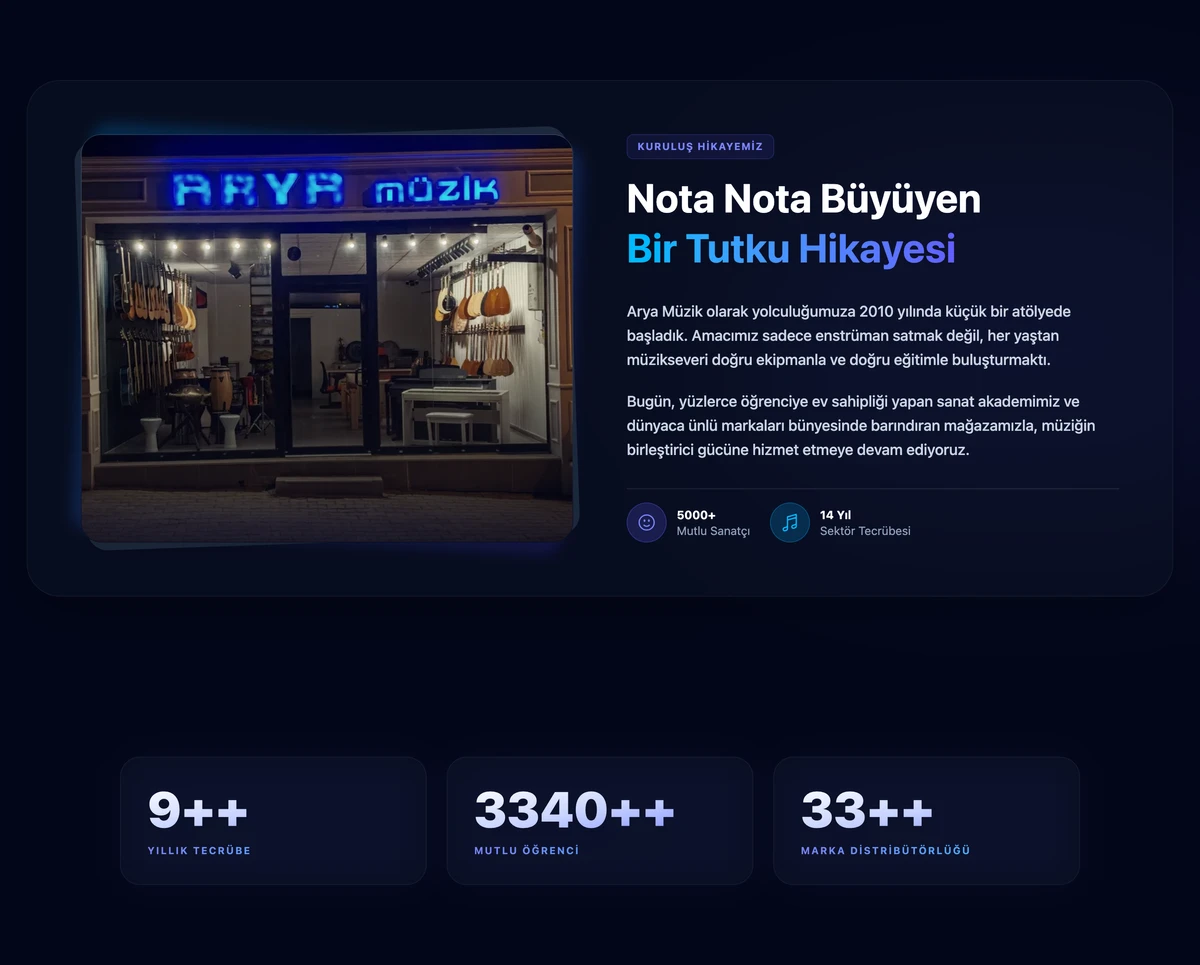This screenshot has height=965, width=1200.
Task: Click the music note icon beside 14 Yıl
Action: point(790,522)
